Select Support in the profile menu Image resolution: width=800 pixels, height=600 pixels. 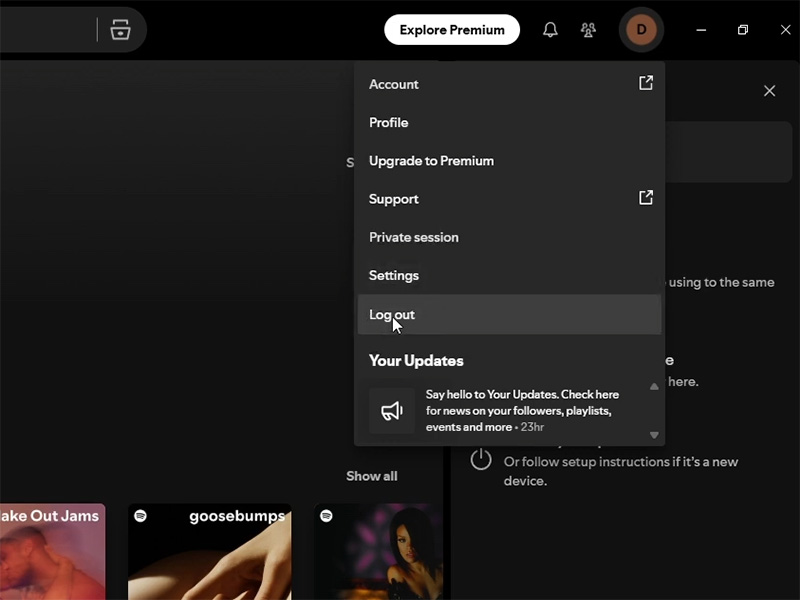click(509, 199)
